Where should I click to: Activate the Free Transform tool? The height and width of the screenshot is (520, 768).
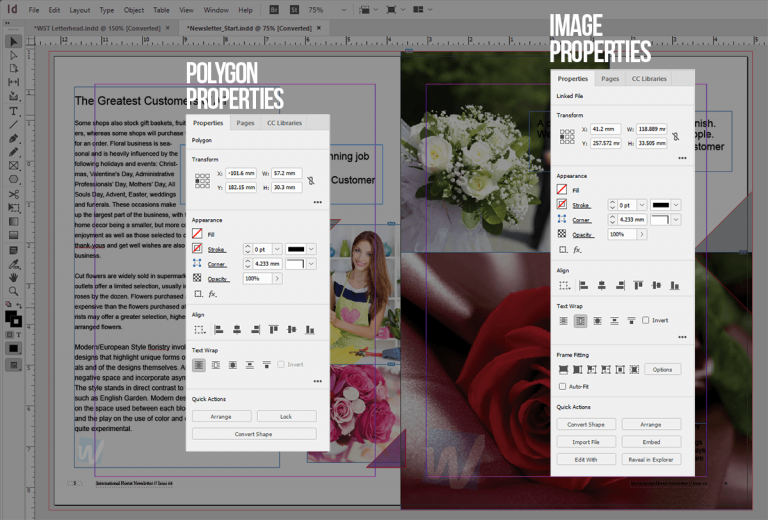click(14, 208)
